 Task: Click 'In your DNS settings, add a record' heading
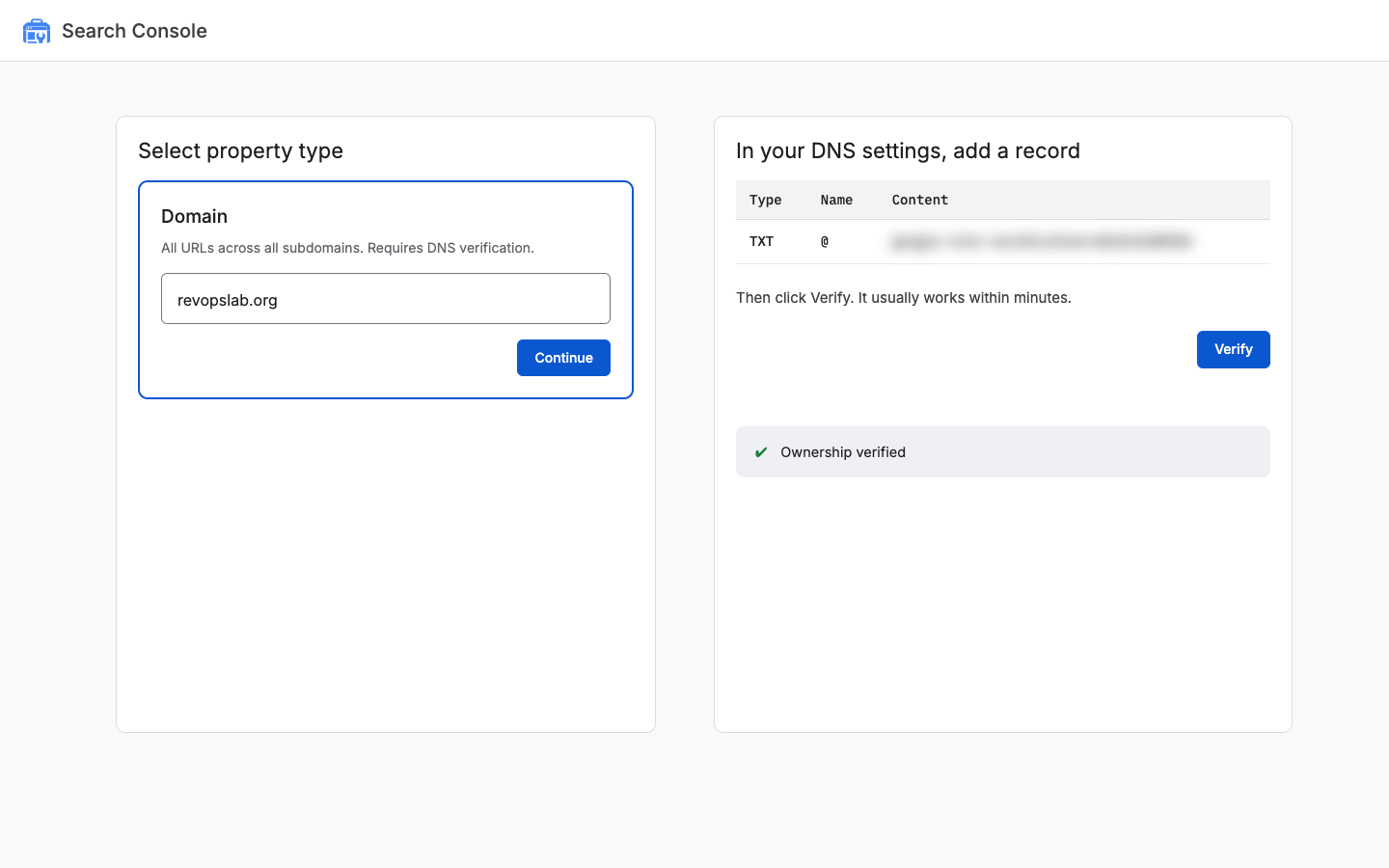[908, 150]
